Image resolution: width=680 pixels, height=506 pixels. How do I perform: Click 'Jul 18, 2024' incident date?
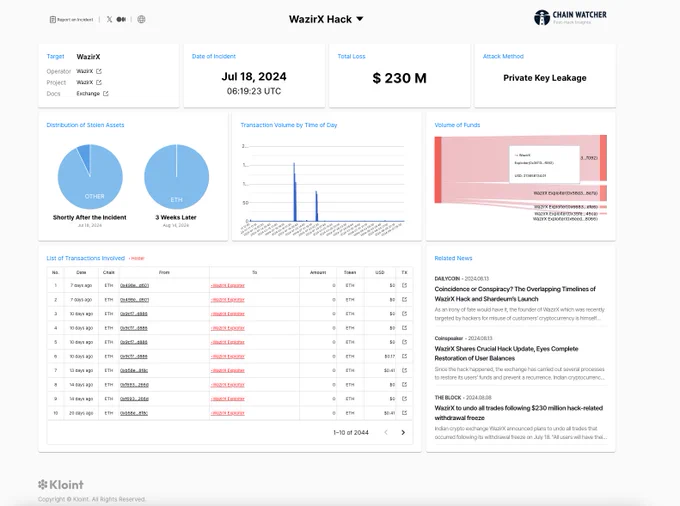(254, 76)
